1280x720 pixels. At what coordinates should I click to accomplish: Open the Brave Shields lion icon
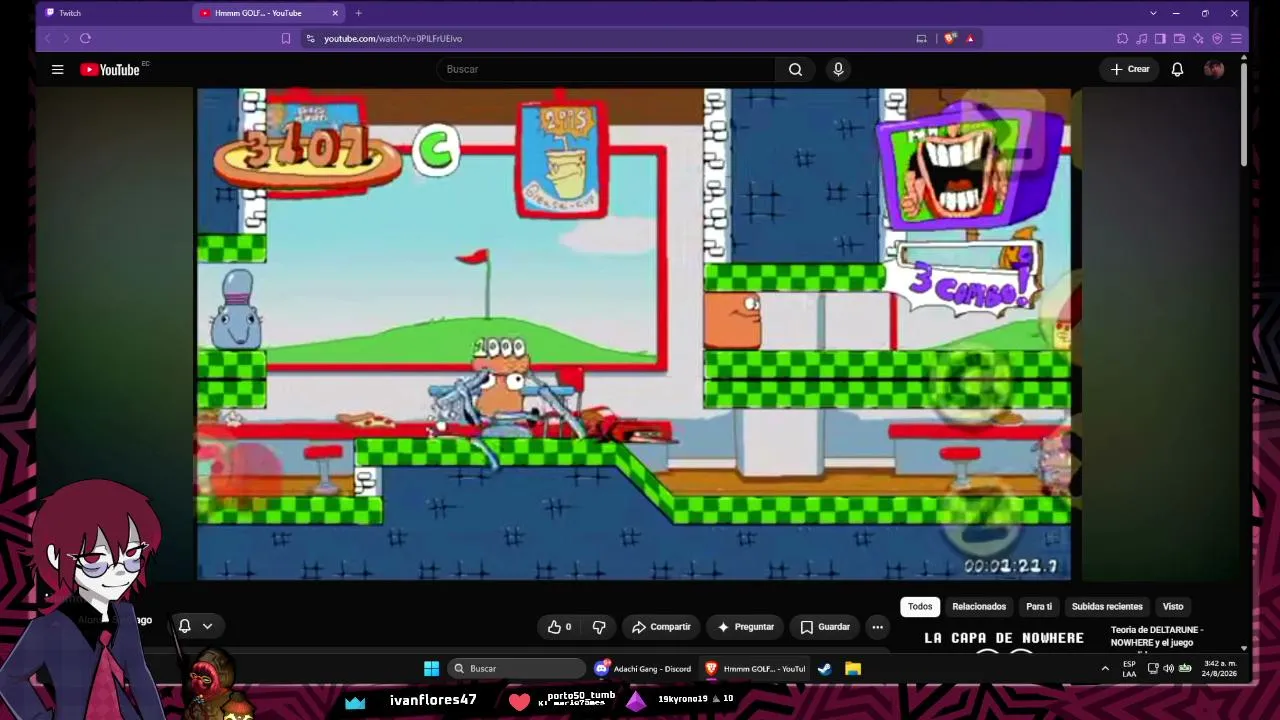pos(949,38)
